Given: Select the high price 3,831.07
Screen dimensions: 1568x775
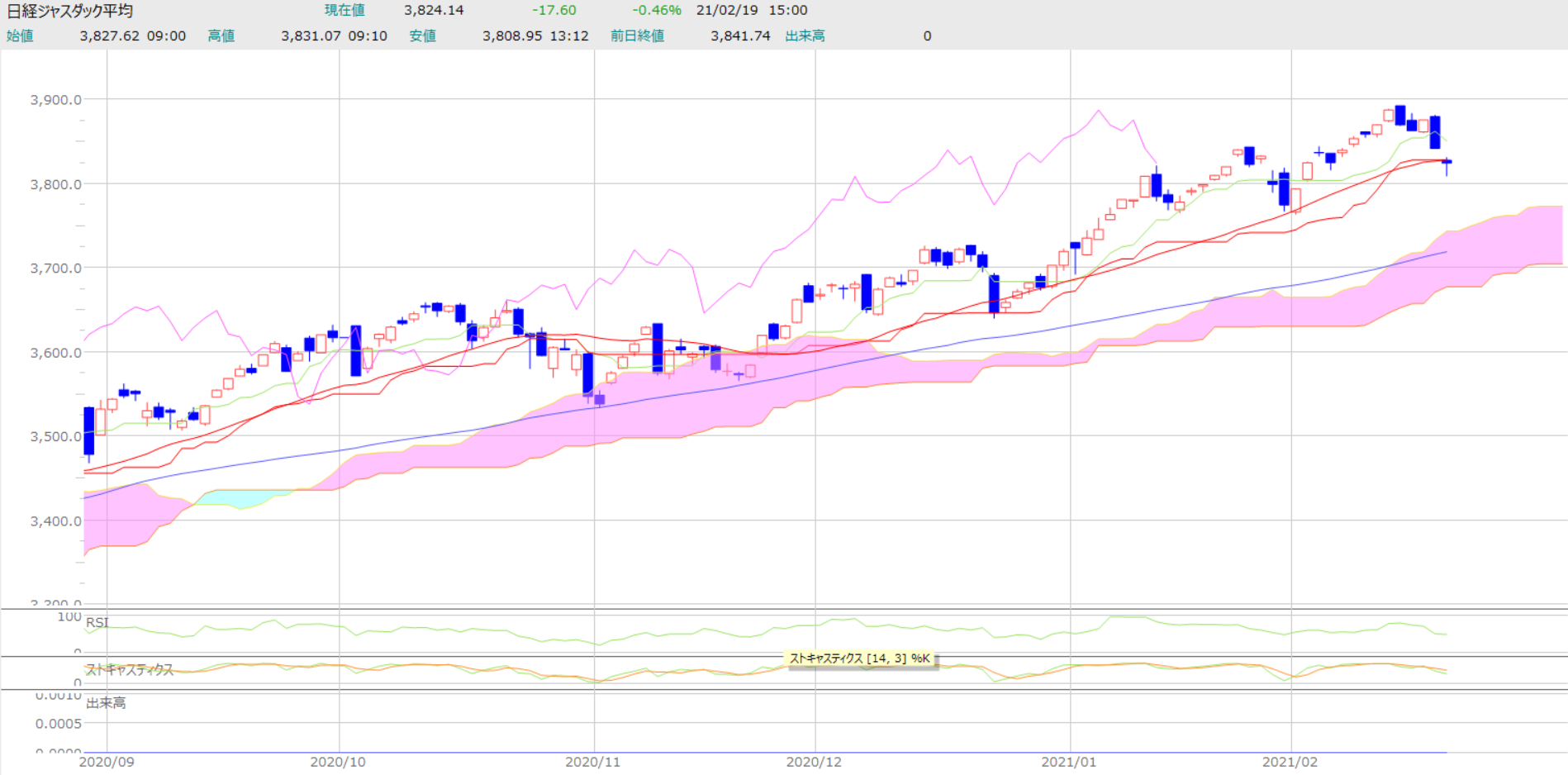Looking at the screenshot, I should pos(311,36).
